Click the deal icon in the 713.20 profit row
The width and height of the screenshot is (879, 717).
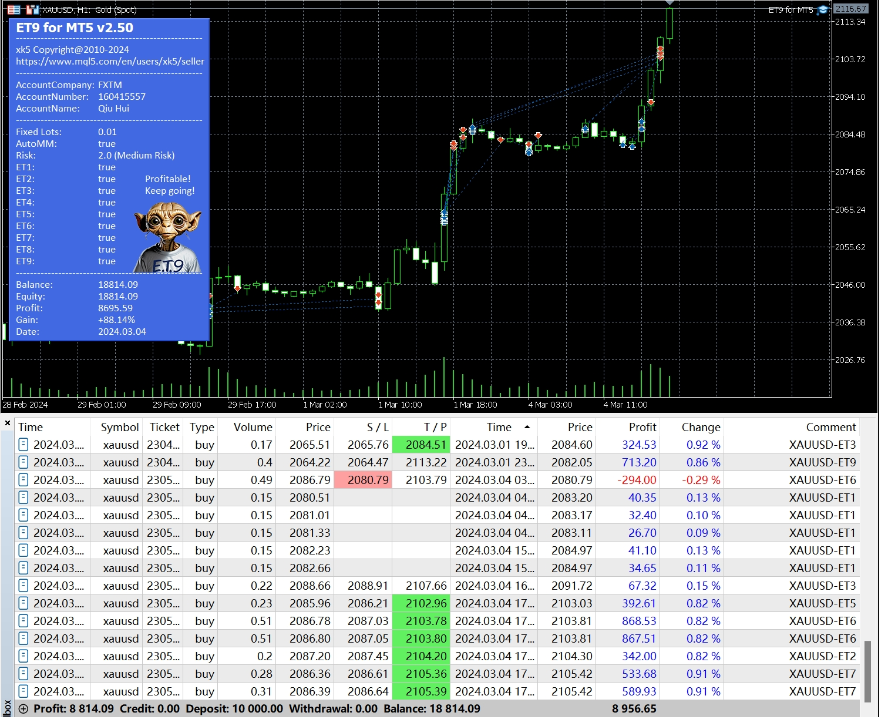point(24,462)
